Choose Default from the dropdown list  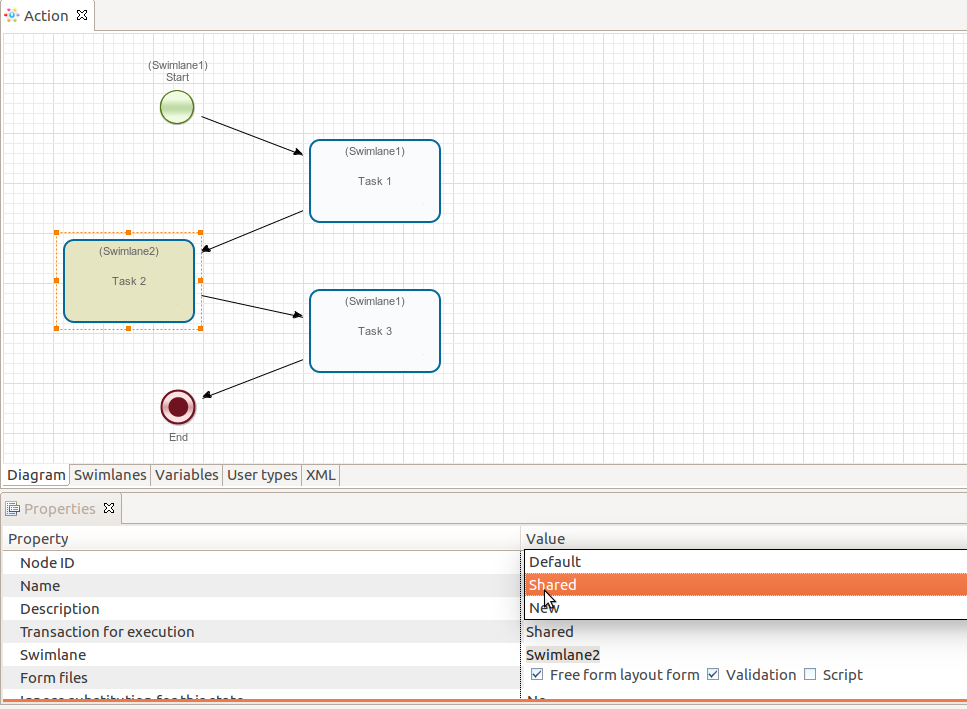(x=555, y=562)
